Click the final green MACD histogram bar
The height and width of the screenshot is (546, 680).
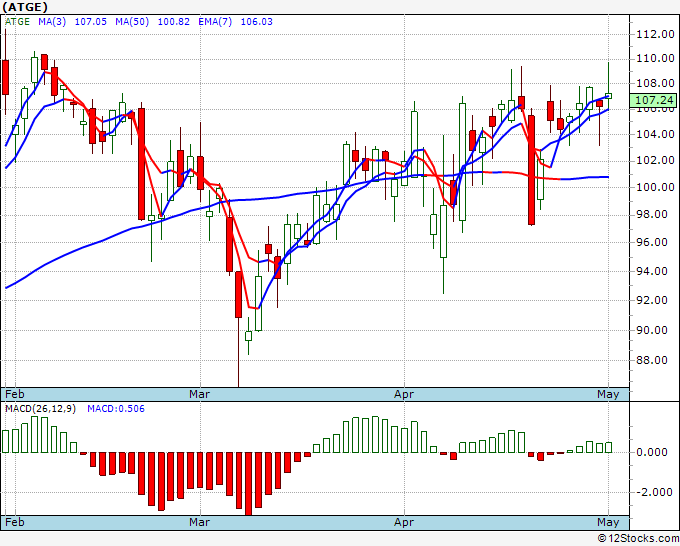tap(608, 448)
